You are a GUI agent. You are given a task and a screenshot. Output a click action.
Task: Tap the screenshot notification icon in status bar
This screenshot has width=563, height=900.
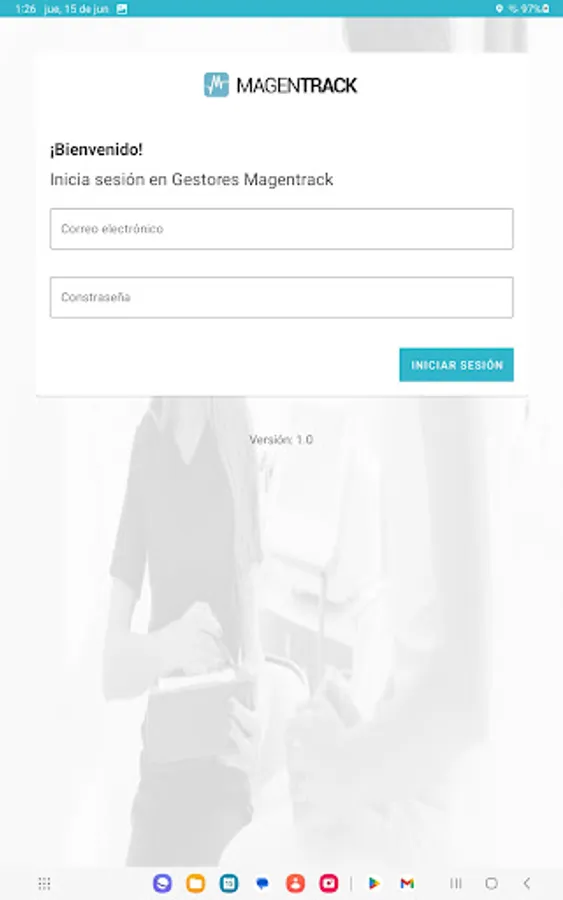pos(122,9)
